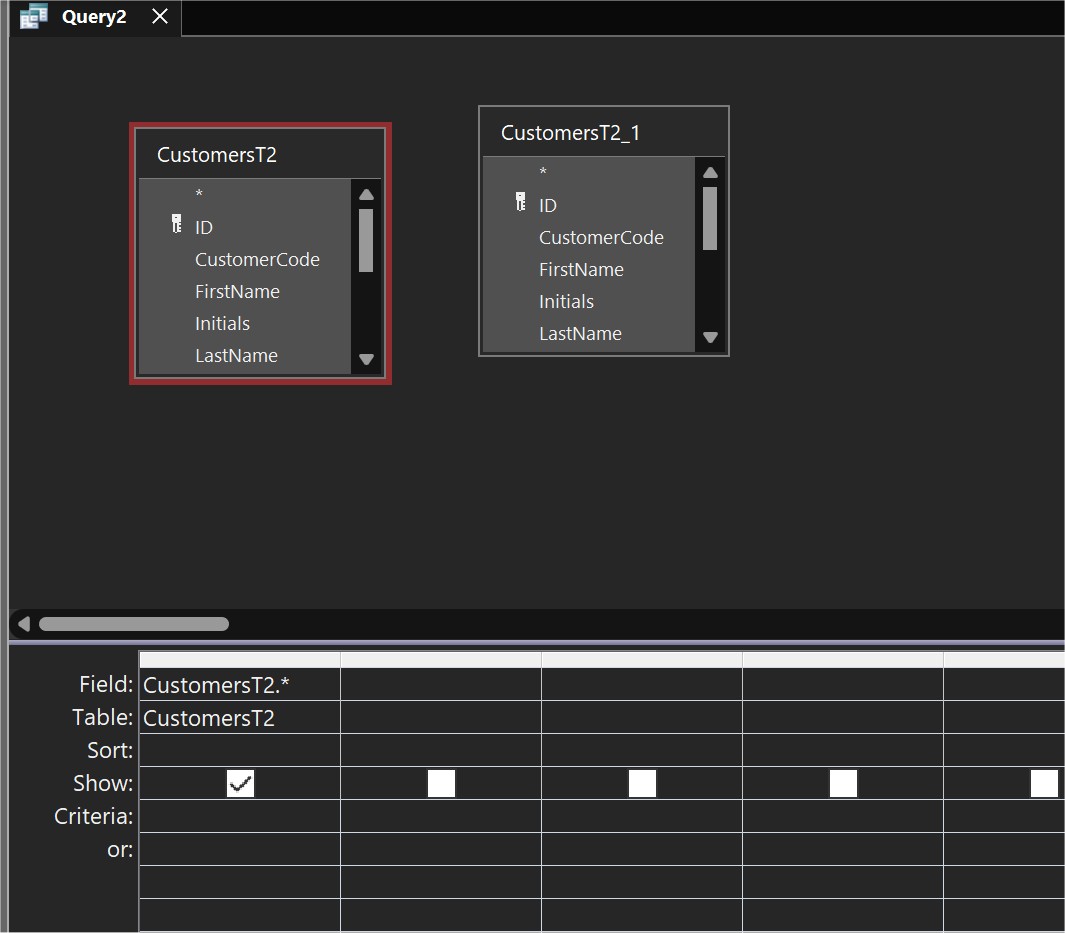
Task: Click the scroll-up arrow in CustomersT2_1 field list
Action: click(x=710, y=171)
